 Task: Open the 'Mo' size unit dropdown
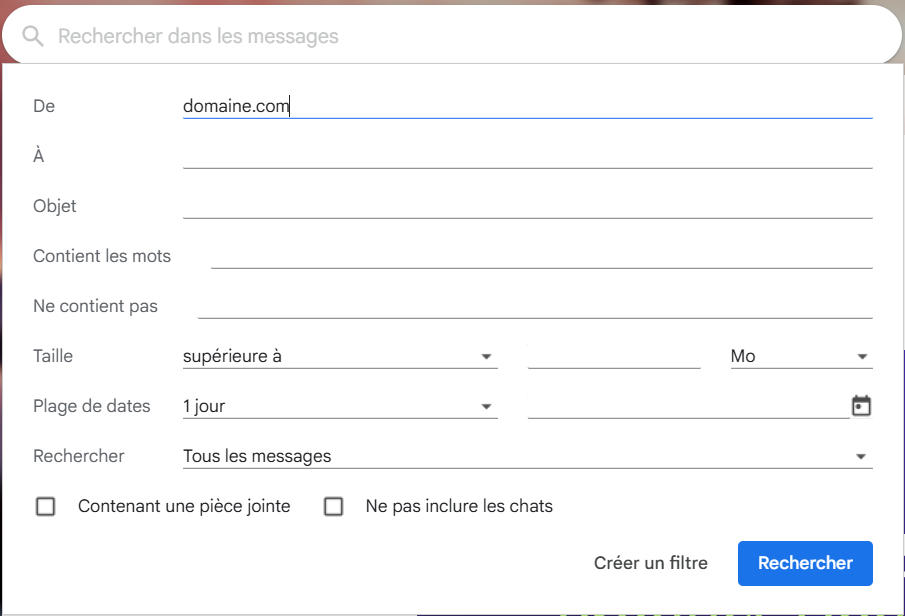(x=800, y=356)
